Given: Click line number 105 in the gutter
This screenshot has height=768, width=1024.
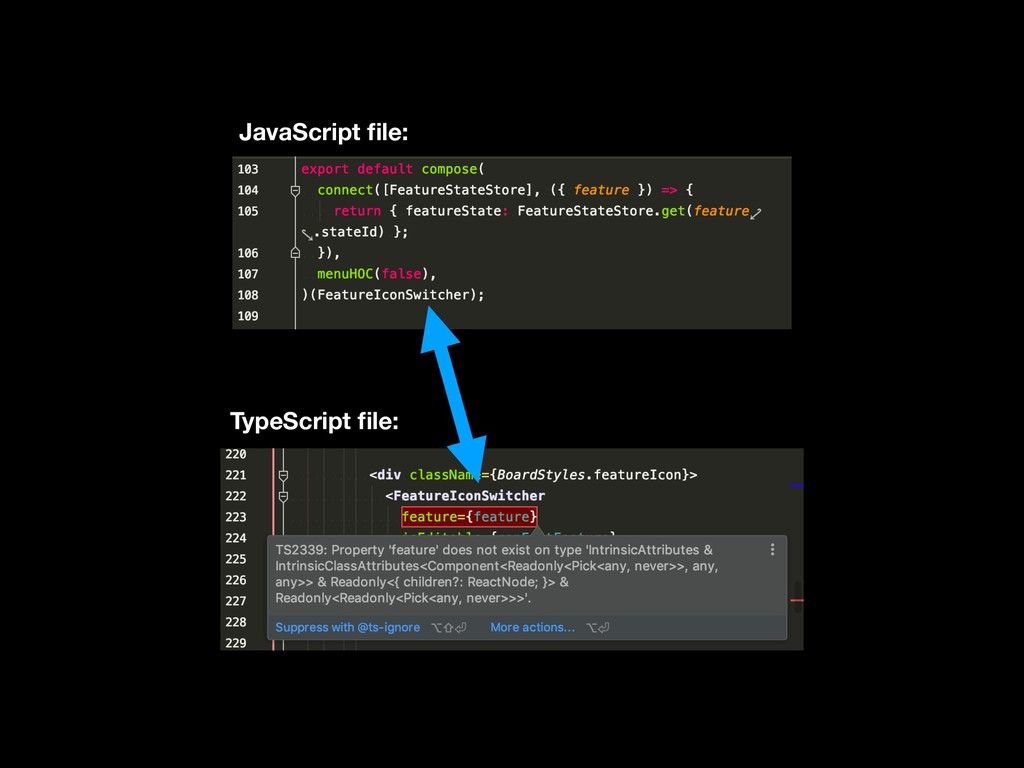Looking at the screenshot, I should tap(248, 211).
